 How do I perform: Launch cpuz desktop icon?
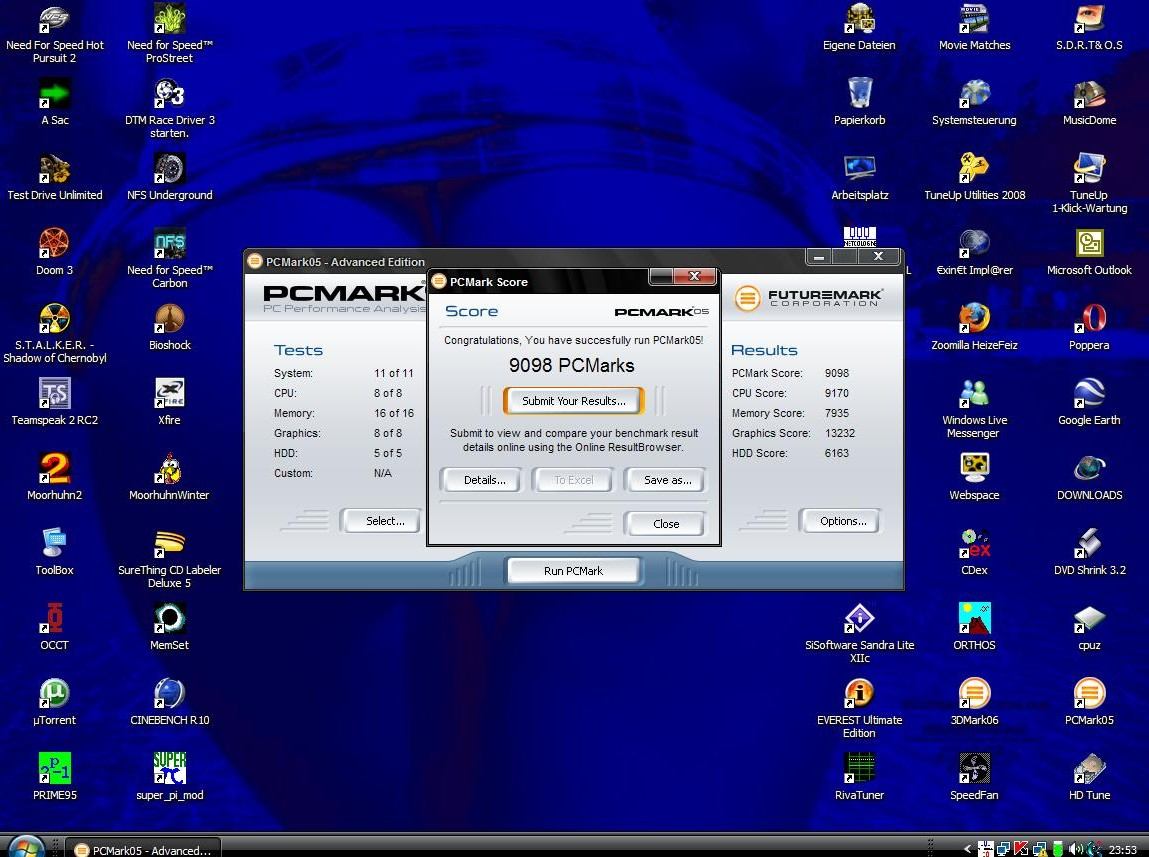pos(1090,619)
